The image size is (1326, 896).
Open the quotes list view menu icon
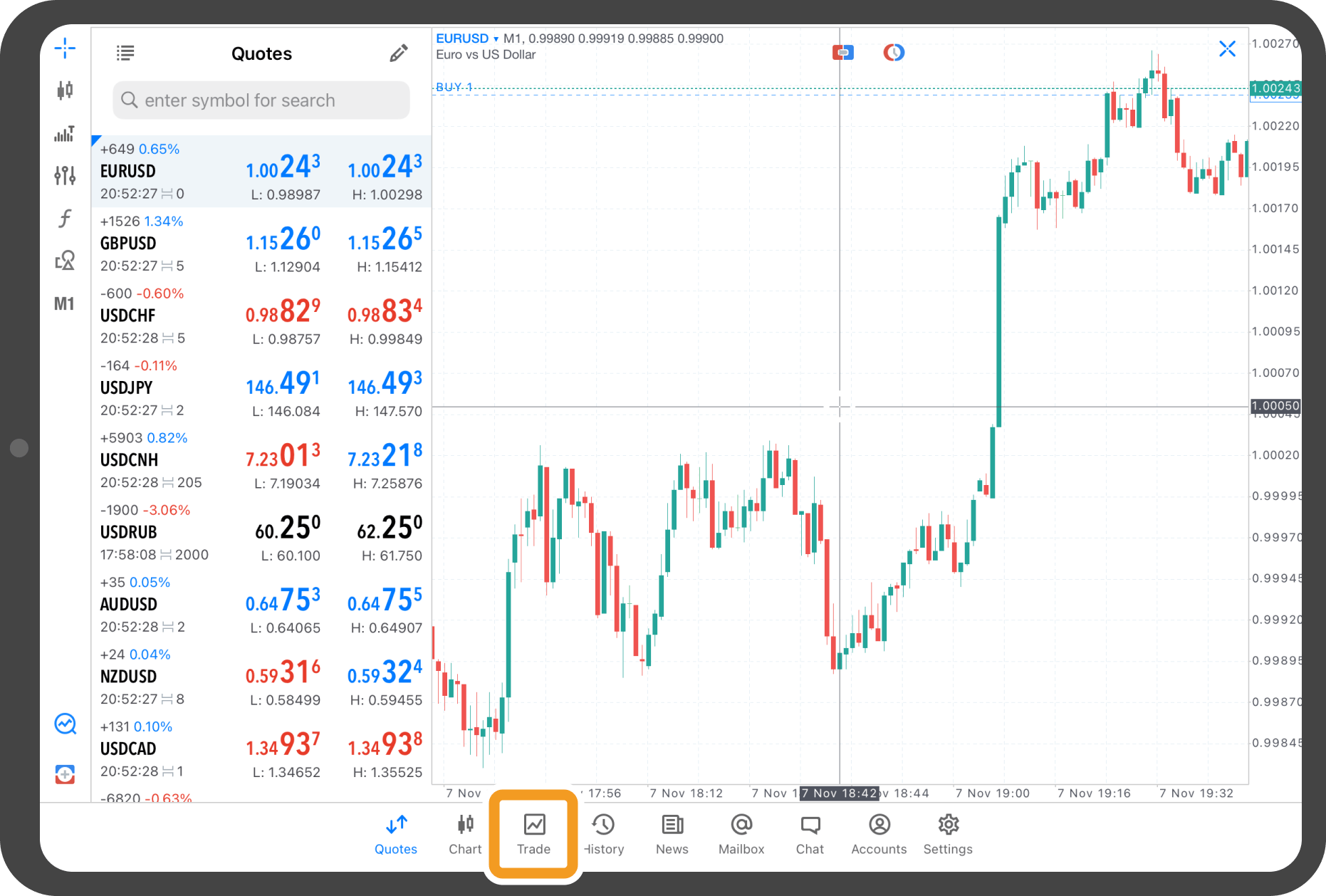125,53
